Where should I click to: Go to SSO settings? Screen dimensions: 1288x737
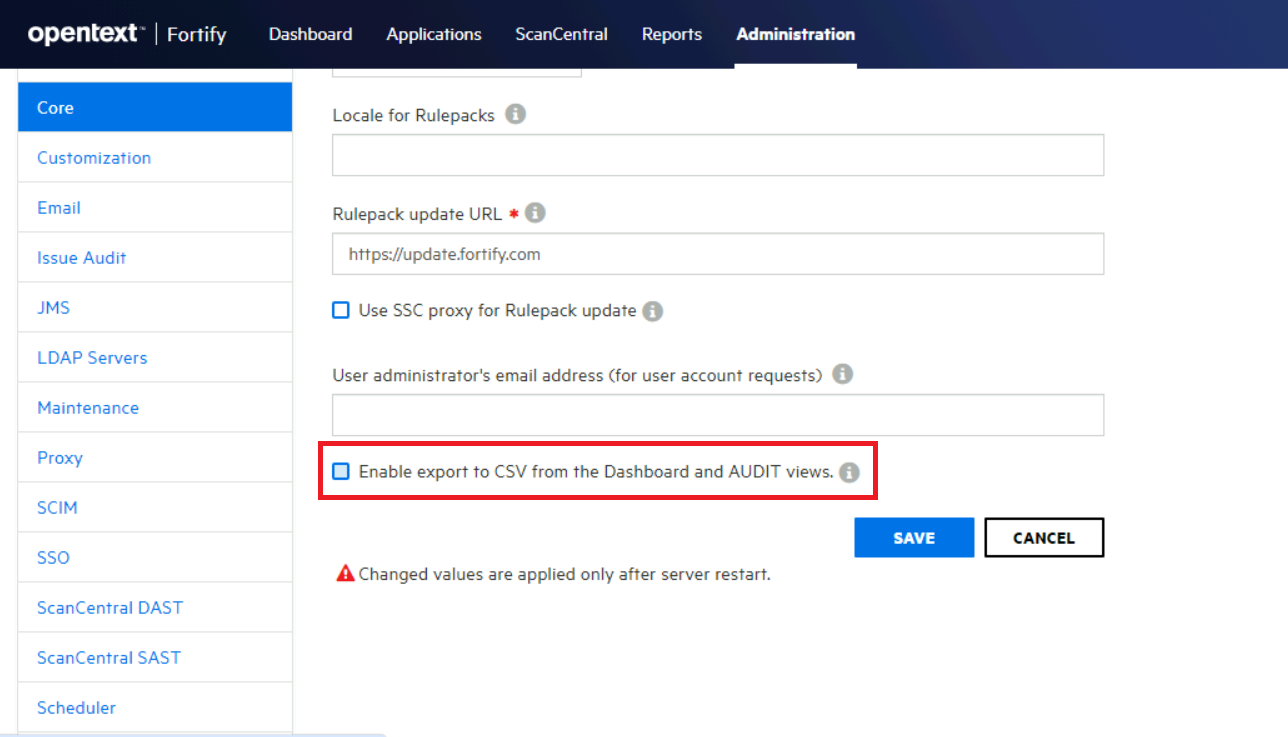point(155,557)
